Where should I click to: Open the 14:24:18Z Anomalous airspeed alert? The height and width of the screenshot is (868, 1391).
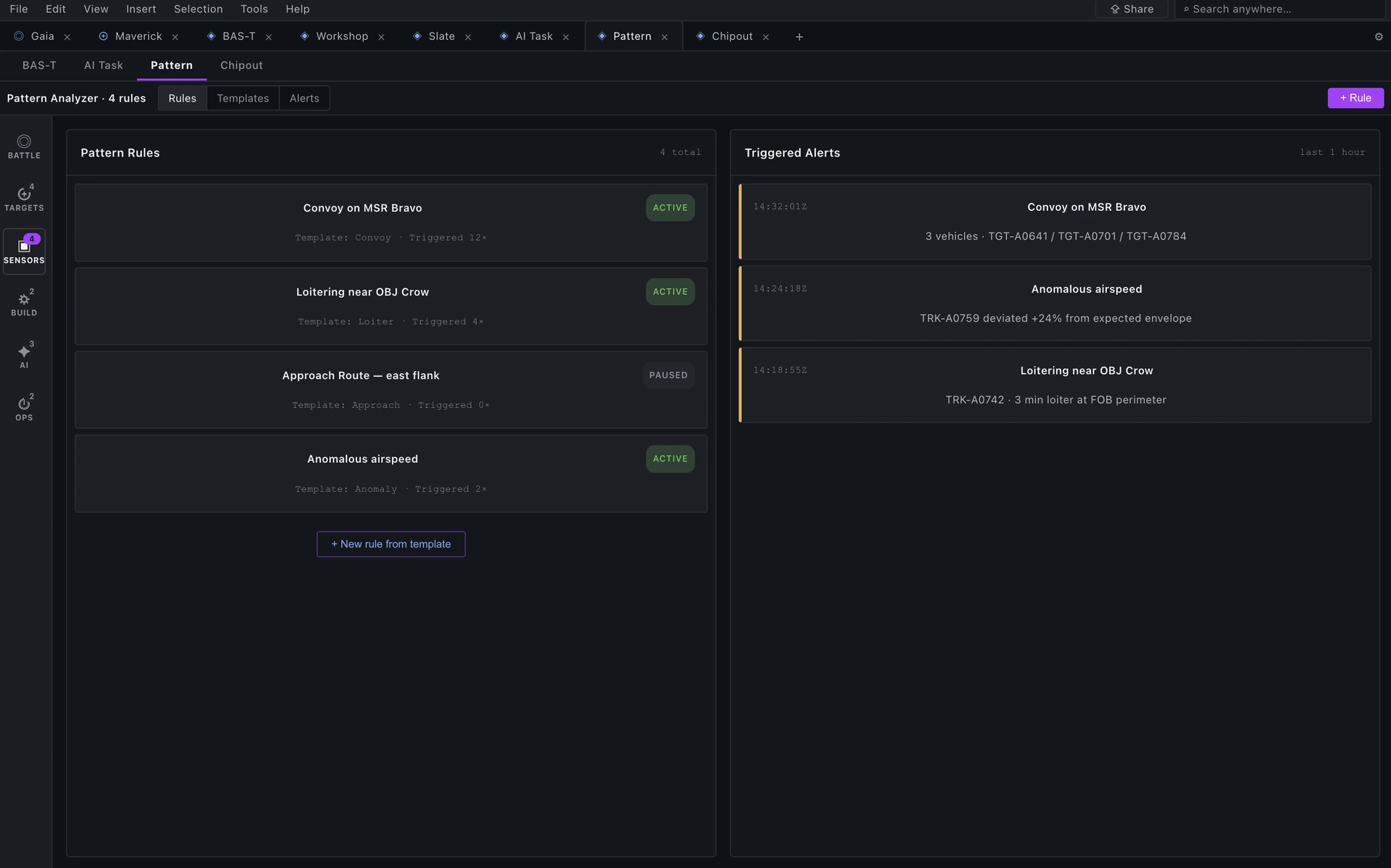(1055, 304)
